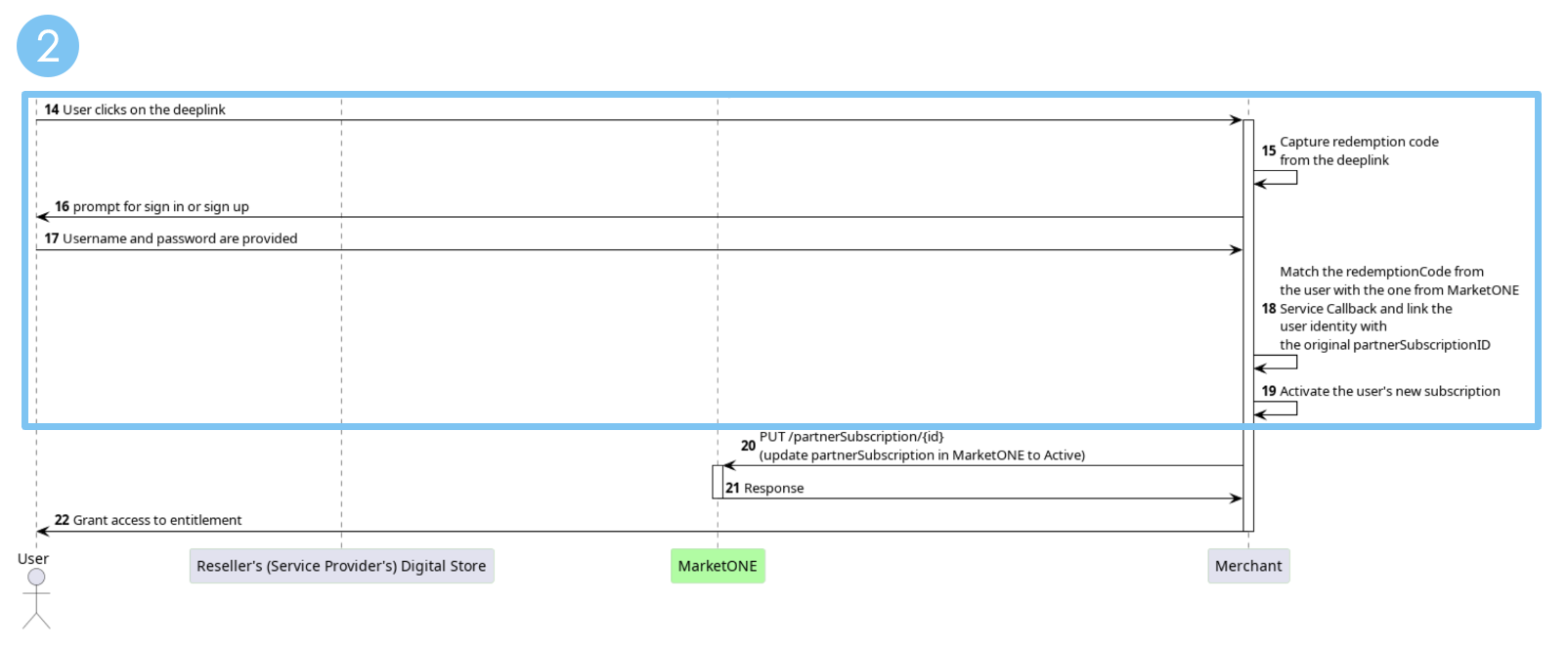Select the Merchant participant box

pos(1248,566)
